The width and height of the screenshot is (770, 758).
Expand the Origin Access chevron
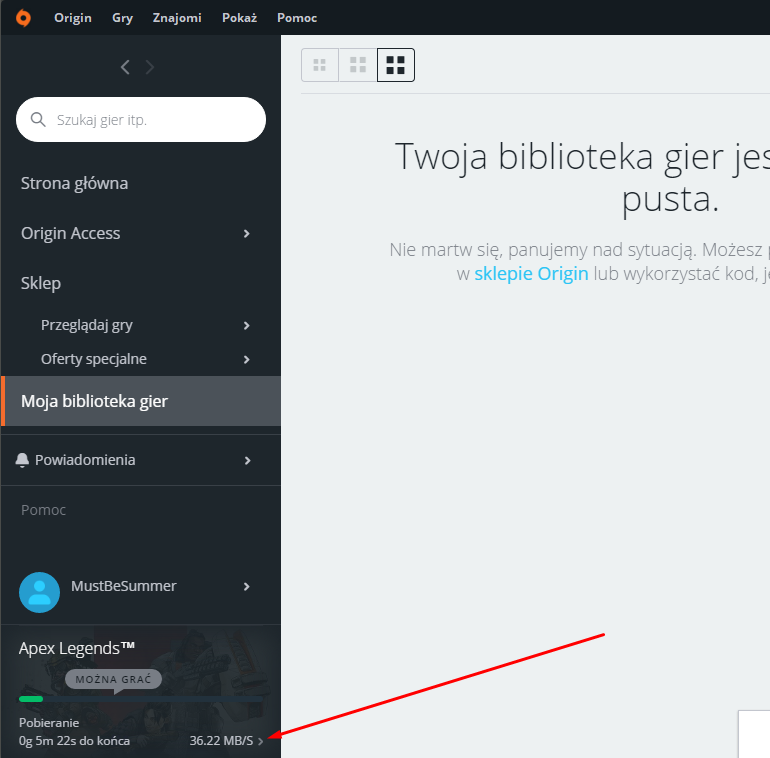247,234
